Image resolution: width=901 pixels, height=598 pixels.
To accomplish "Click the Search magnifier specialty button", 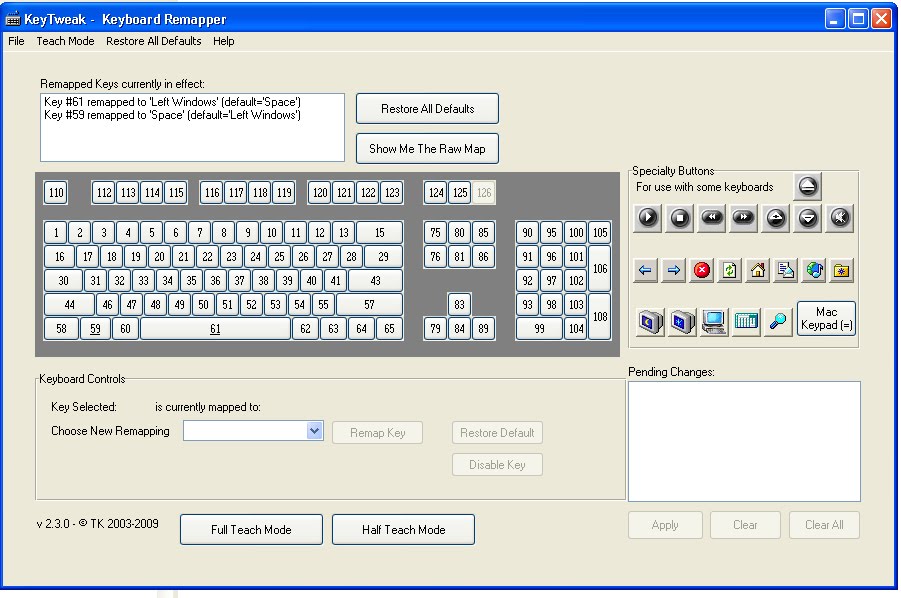I will (x=778, y=322).
